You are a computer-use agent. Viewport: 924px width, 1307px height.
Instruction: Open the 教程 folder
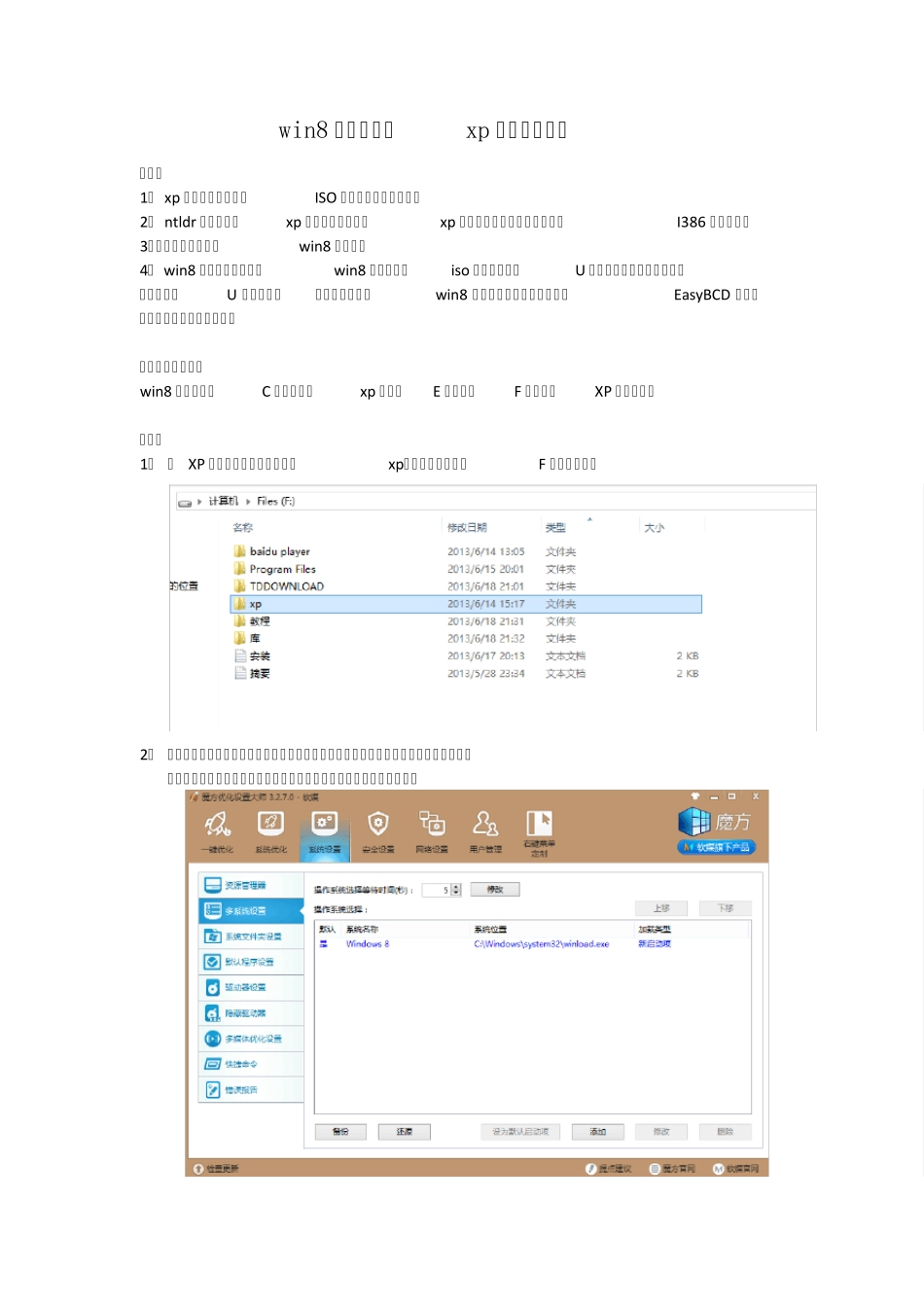252,621
